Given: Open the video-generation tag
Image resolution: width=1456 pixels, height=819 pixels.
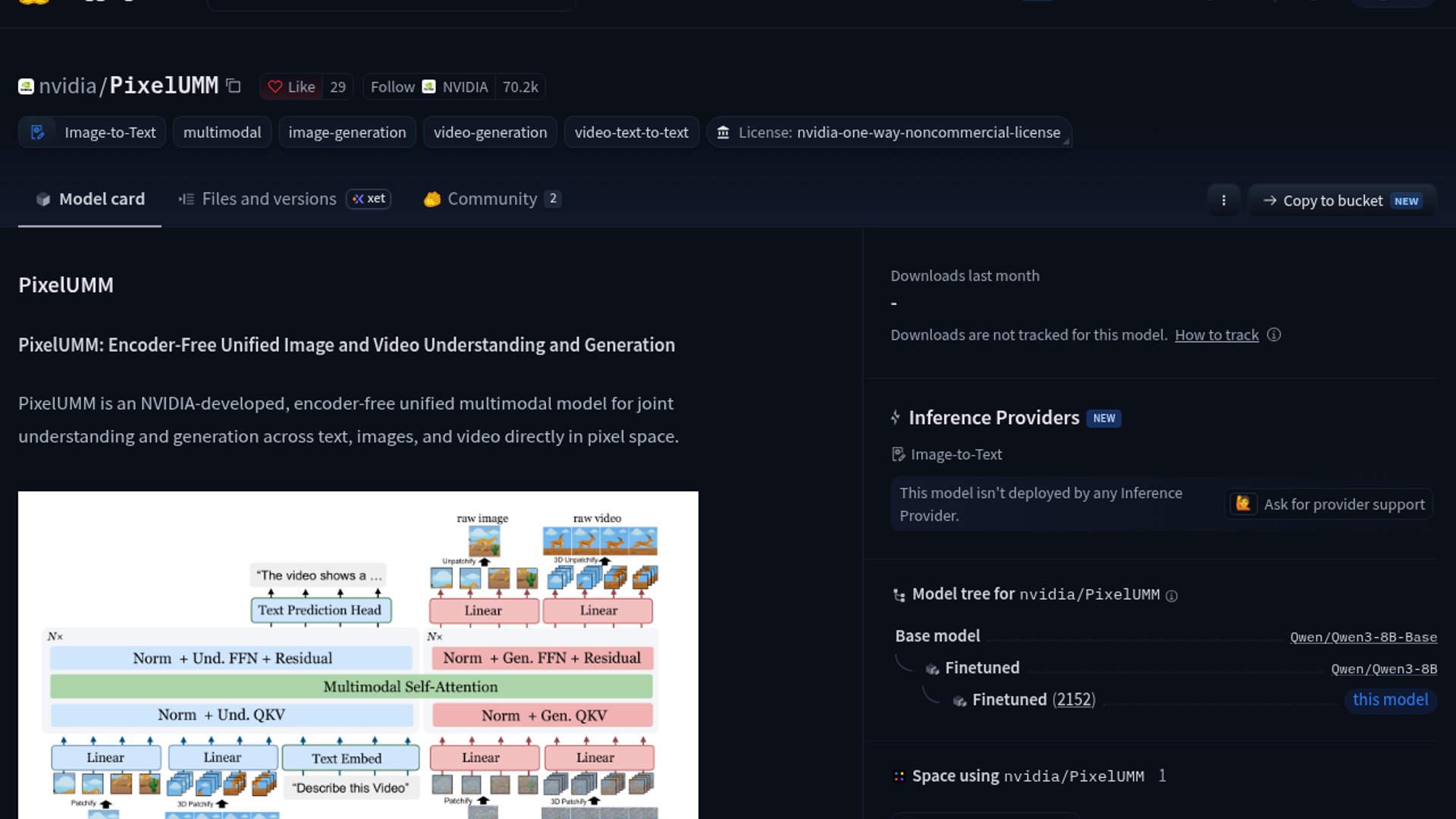Looking at the screenshot, I should 490,133.
